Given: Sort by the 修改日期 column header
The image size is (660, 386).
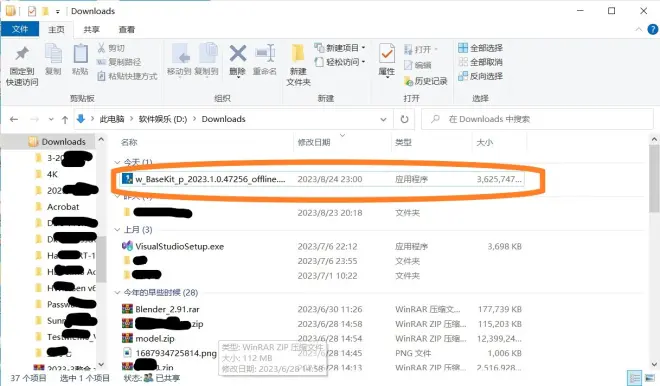Looking at the screenshot, I should [314, 142].
